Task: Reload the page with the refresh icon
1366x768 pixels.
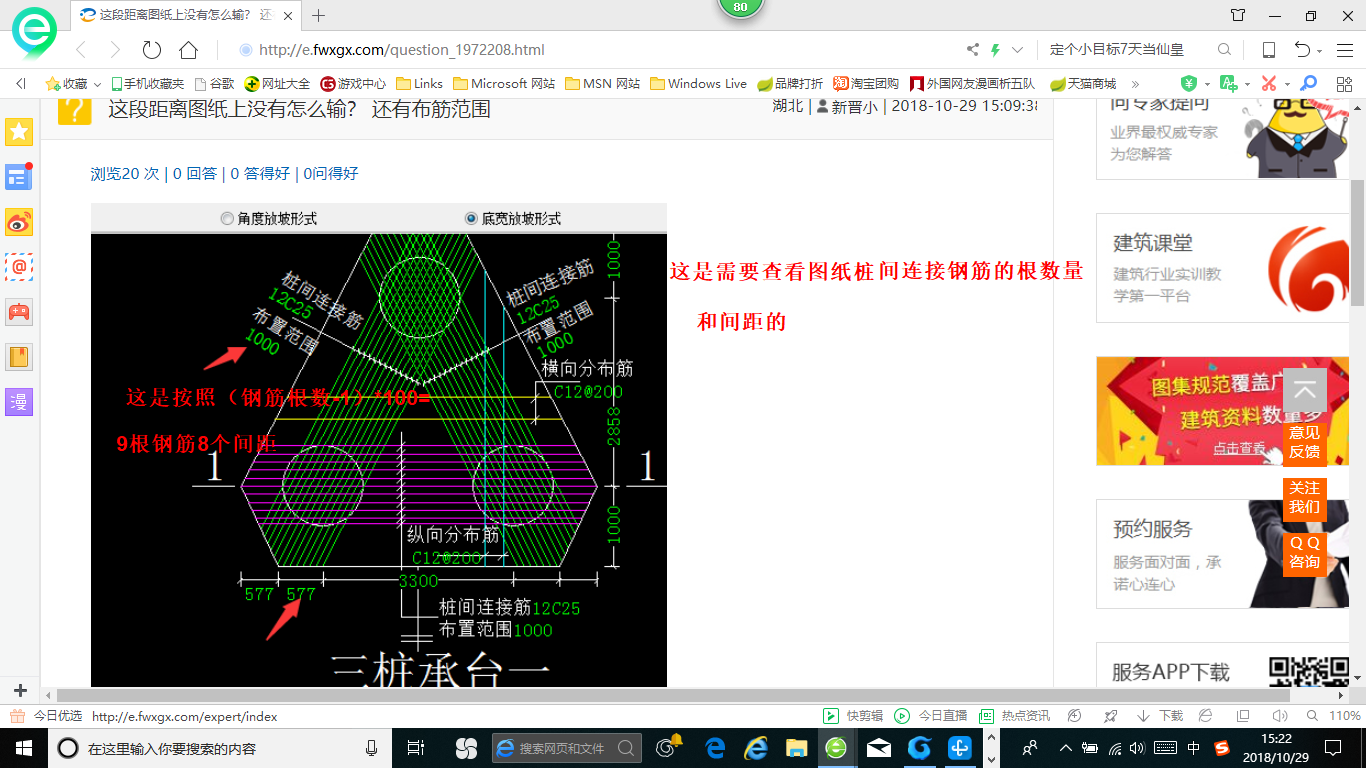Action: (152, 50)
